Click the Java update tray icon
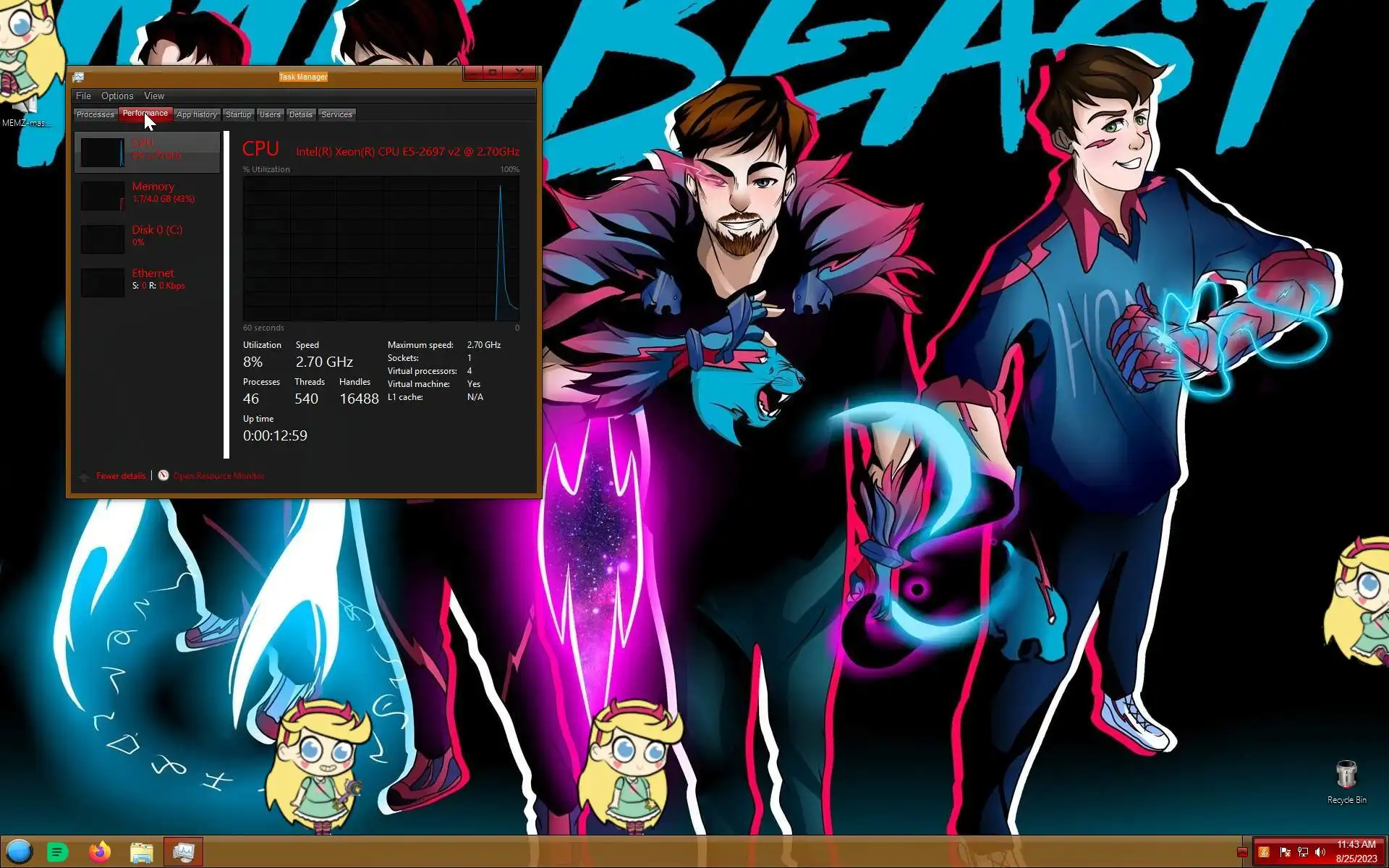1389x868 pixels. click(x=1264, y=852)
